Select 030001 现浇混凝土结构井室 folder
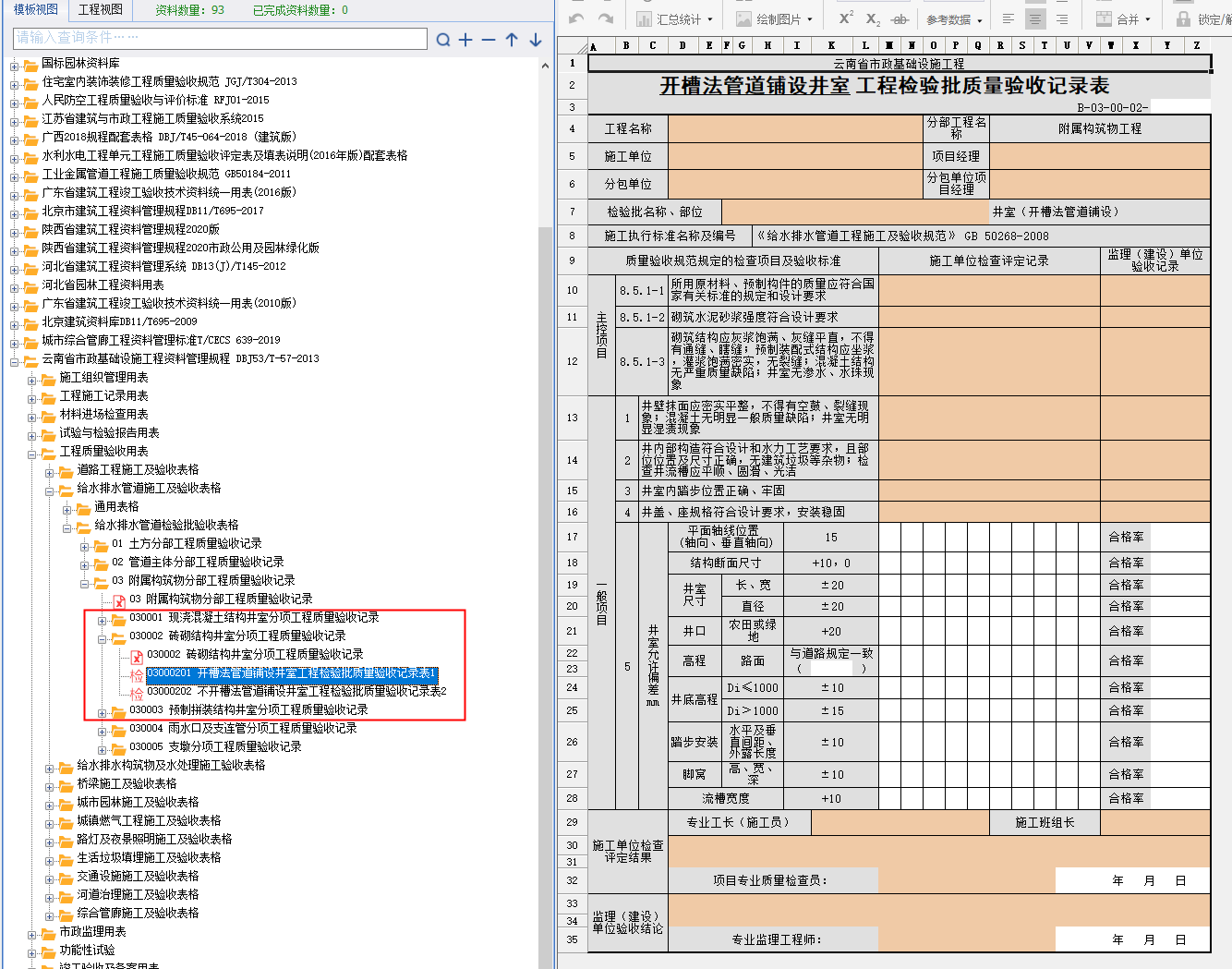 [x=254, y=617]
